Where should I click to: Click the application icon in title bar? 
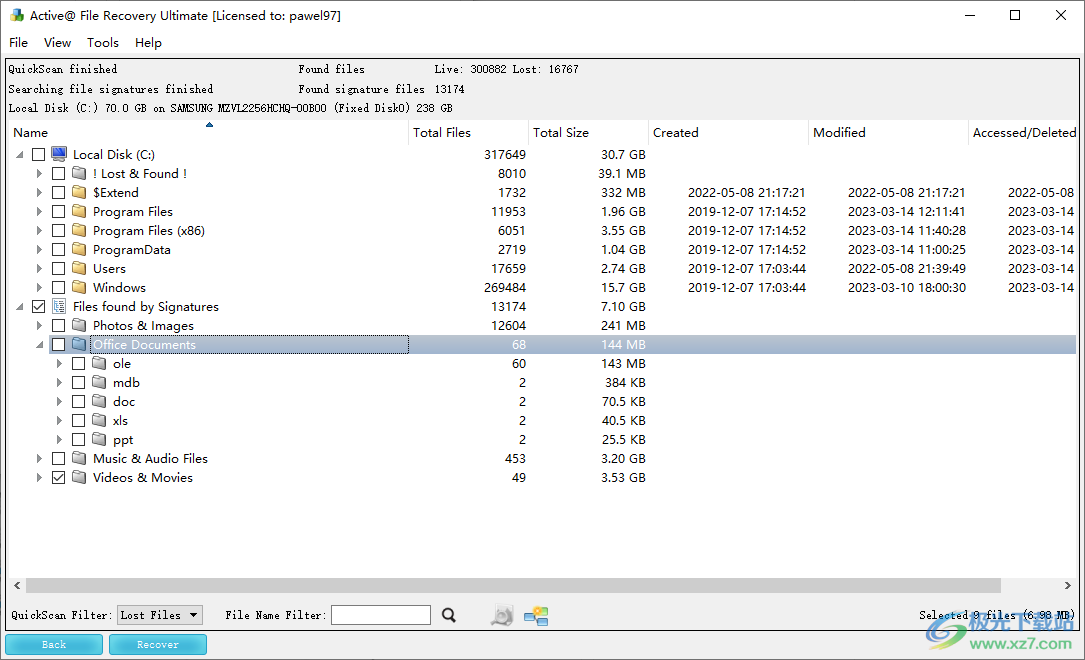(x=17, y=15)
